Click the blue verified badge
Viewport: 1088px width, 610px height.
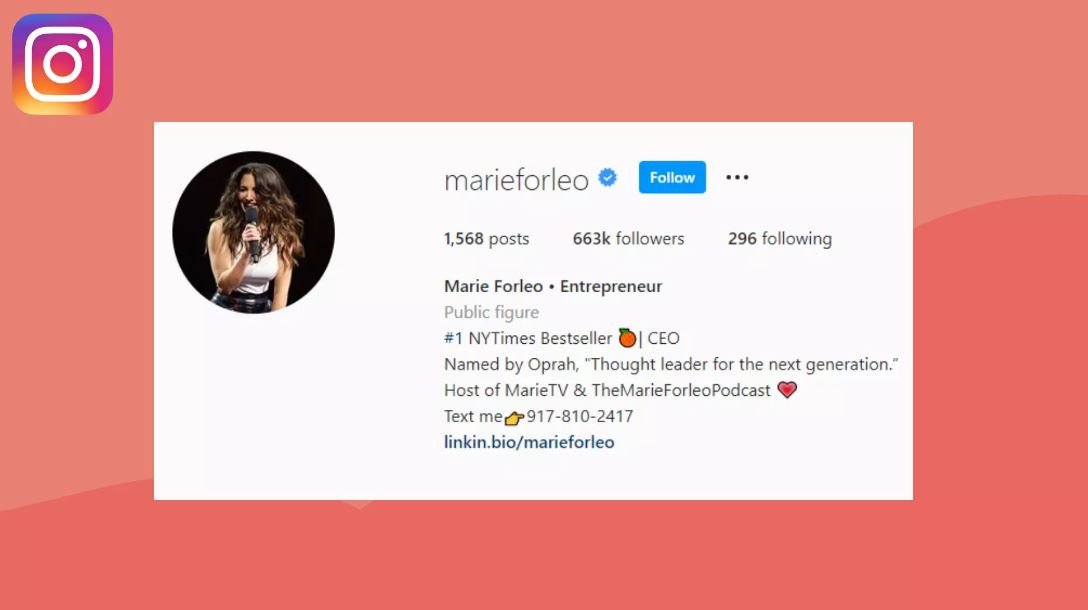click(608, 178)
